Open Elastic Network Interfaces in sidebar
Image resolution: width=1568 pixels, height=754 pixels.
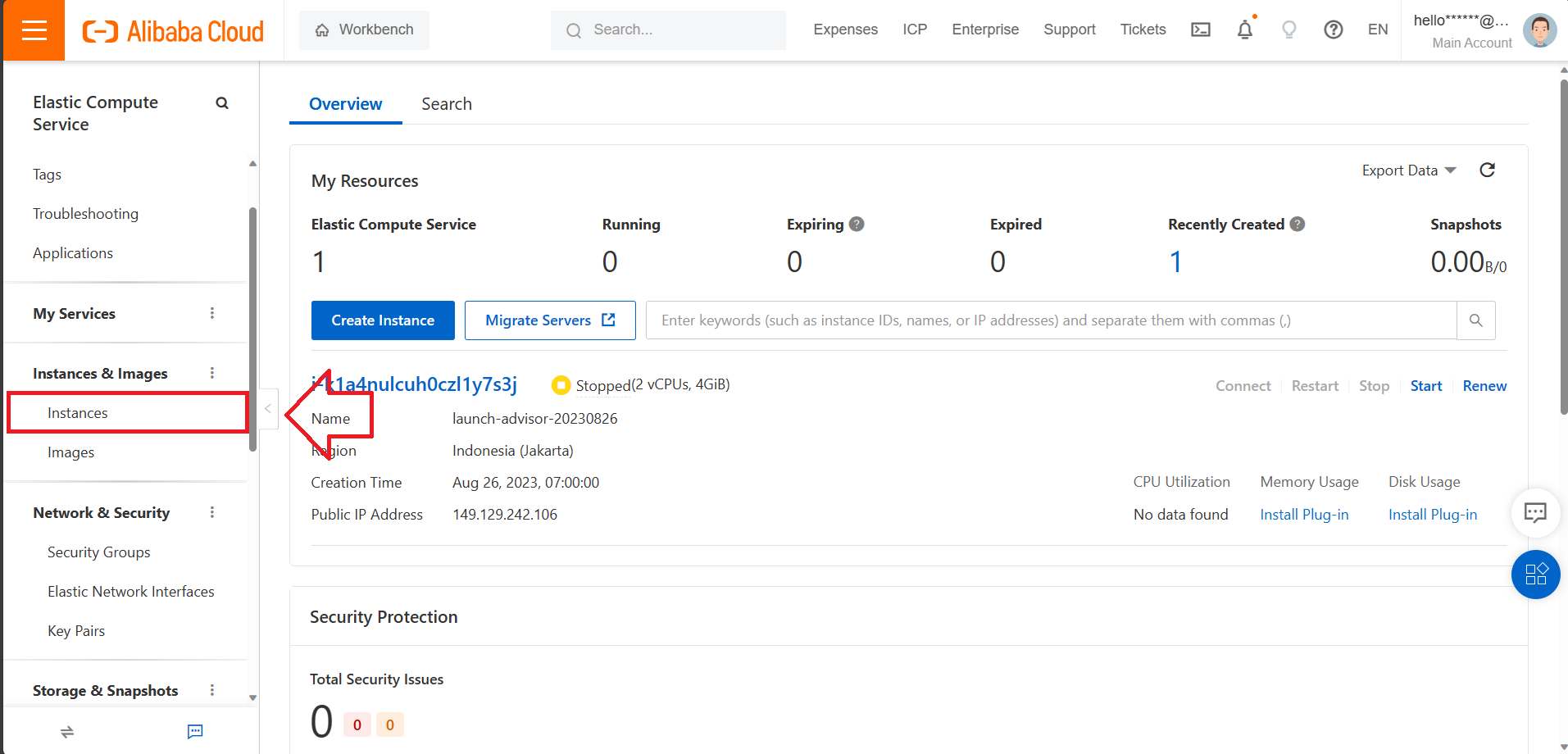click(x=130, y=592)
